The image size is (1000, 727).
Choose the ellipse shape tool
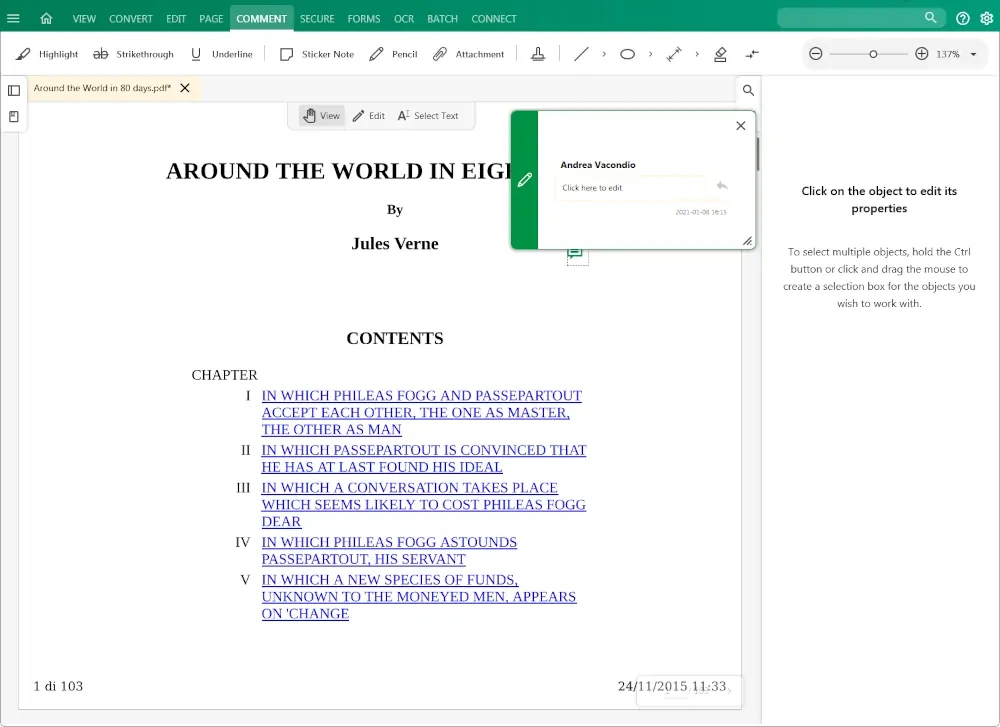(627, 54)
